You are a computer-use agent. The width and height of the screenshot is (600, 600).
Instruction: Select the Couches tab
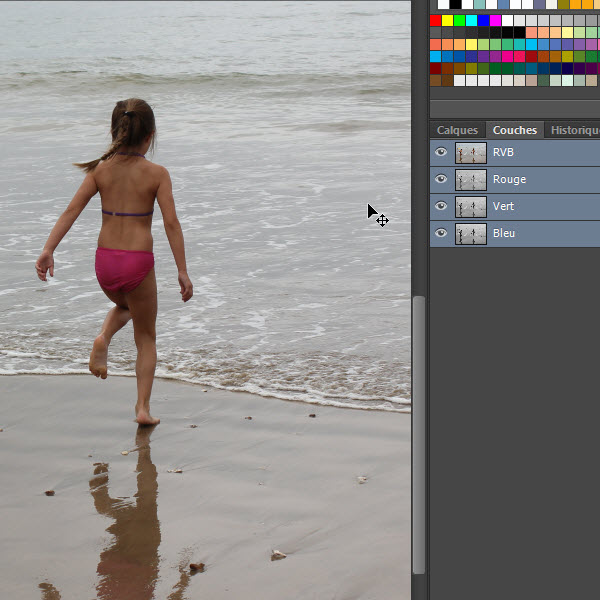point(514,130)
